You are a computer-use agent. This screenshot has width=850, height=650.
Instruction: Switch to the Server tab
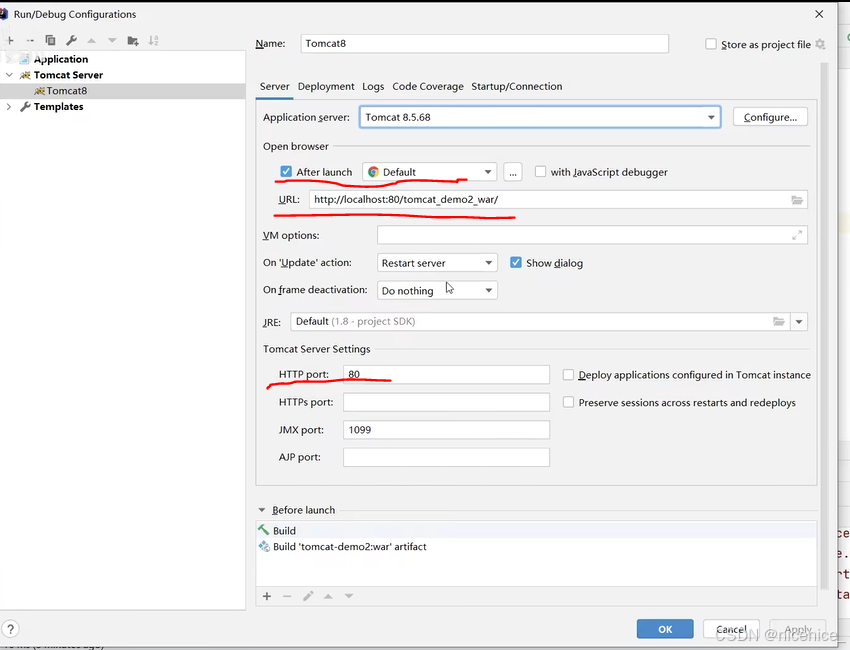point(274,86)
